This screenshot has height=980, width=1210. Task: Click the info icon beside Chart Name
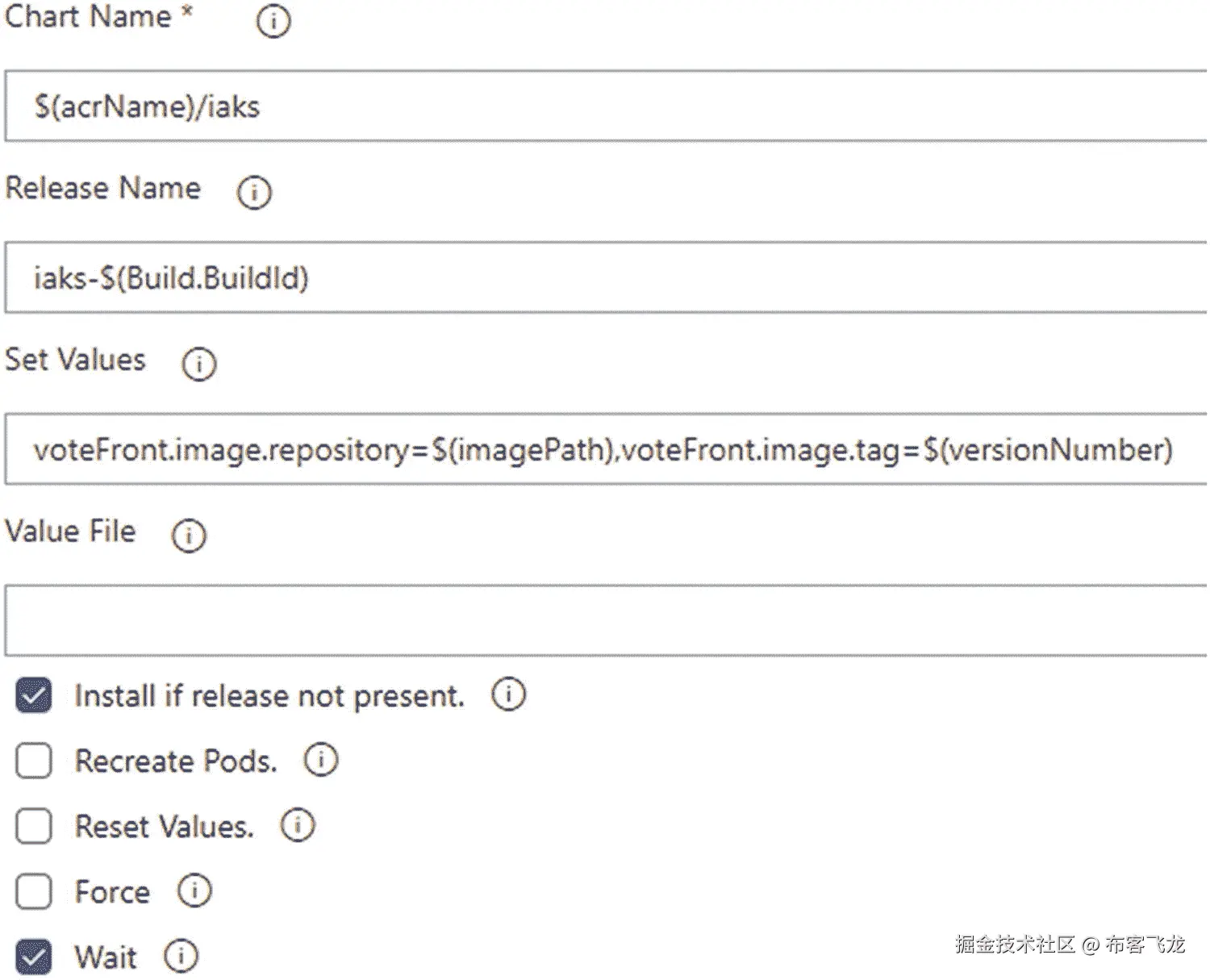(273, 21)
